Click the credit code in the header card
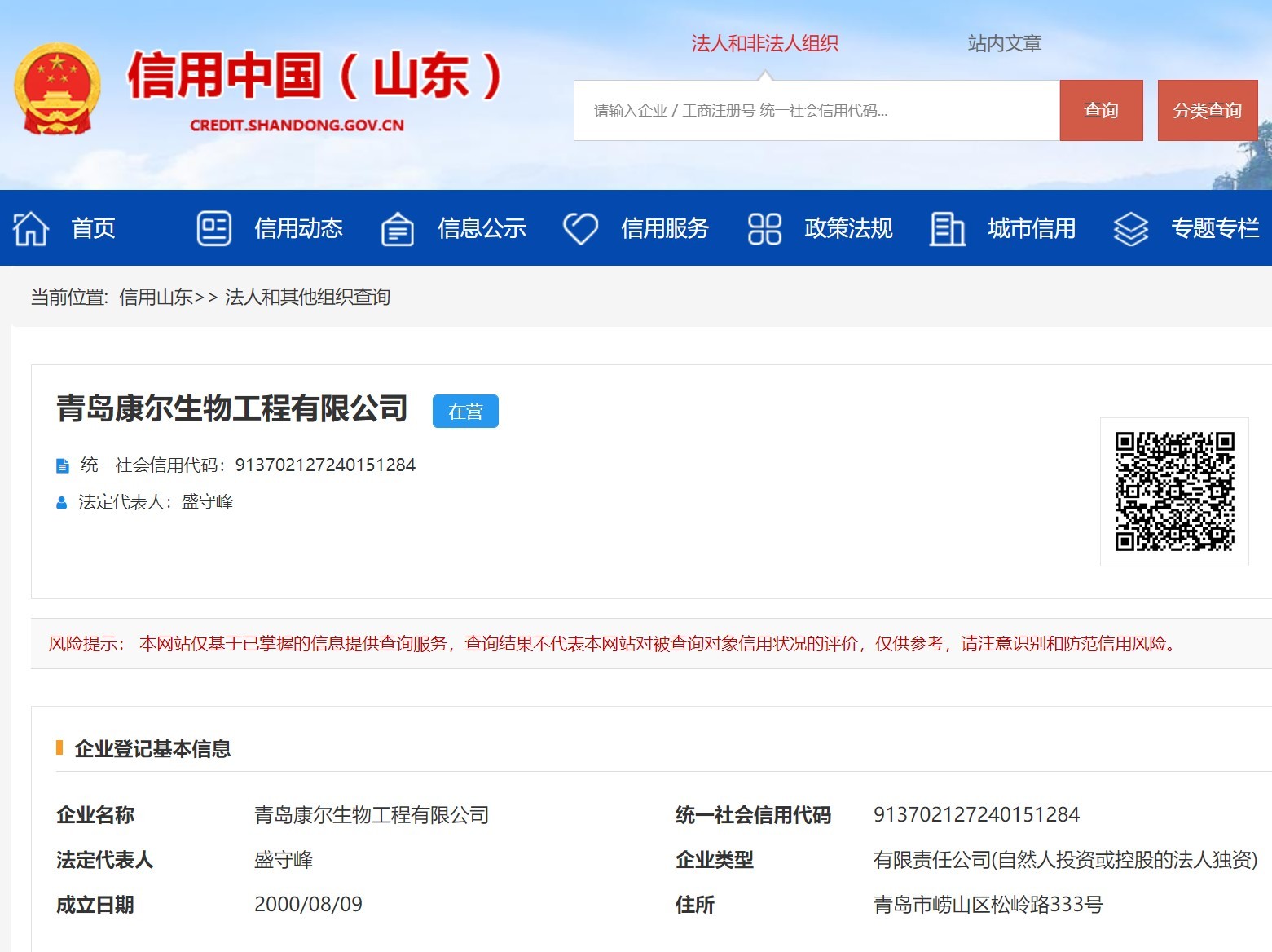1272x952 pixels. pos(325,465)
